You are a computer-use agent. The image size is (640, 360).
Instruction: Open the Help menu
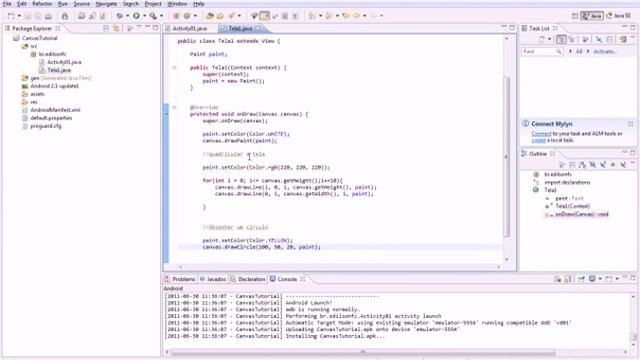pyautogui.click(x=198, y=4)
